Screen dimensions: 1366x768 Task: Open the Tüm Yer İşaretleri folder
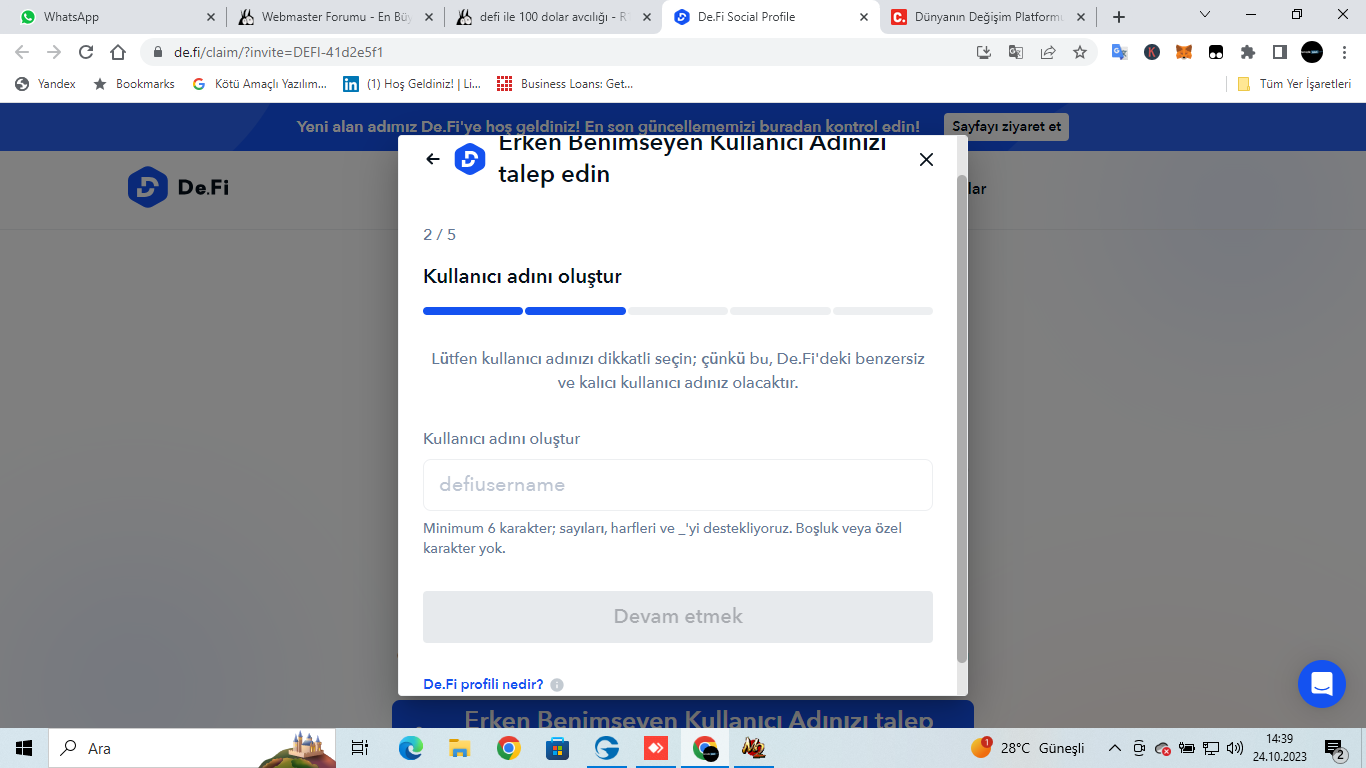(x=1294, y=84)
